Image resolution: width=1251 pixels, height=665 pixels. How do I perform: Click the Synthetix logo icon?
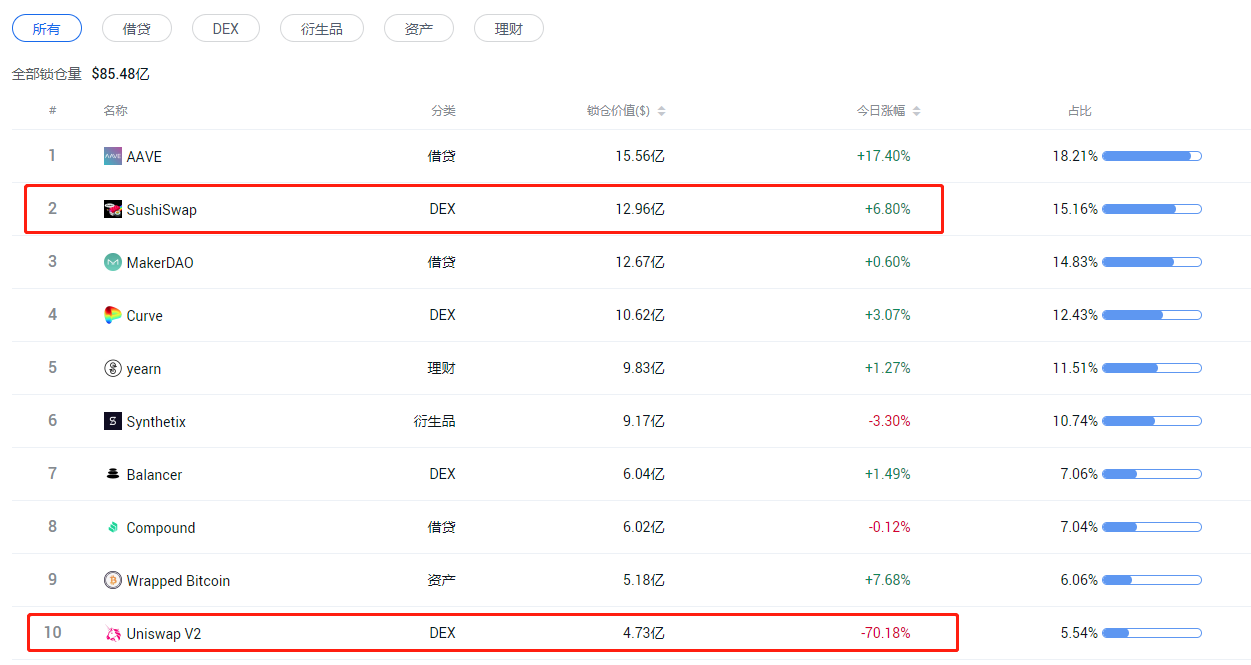(113, 421)
